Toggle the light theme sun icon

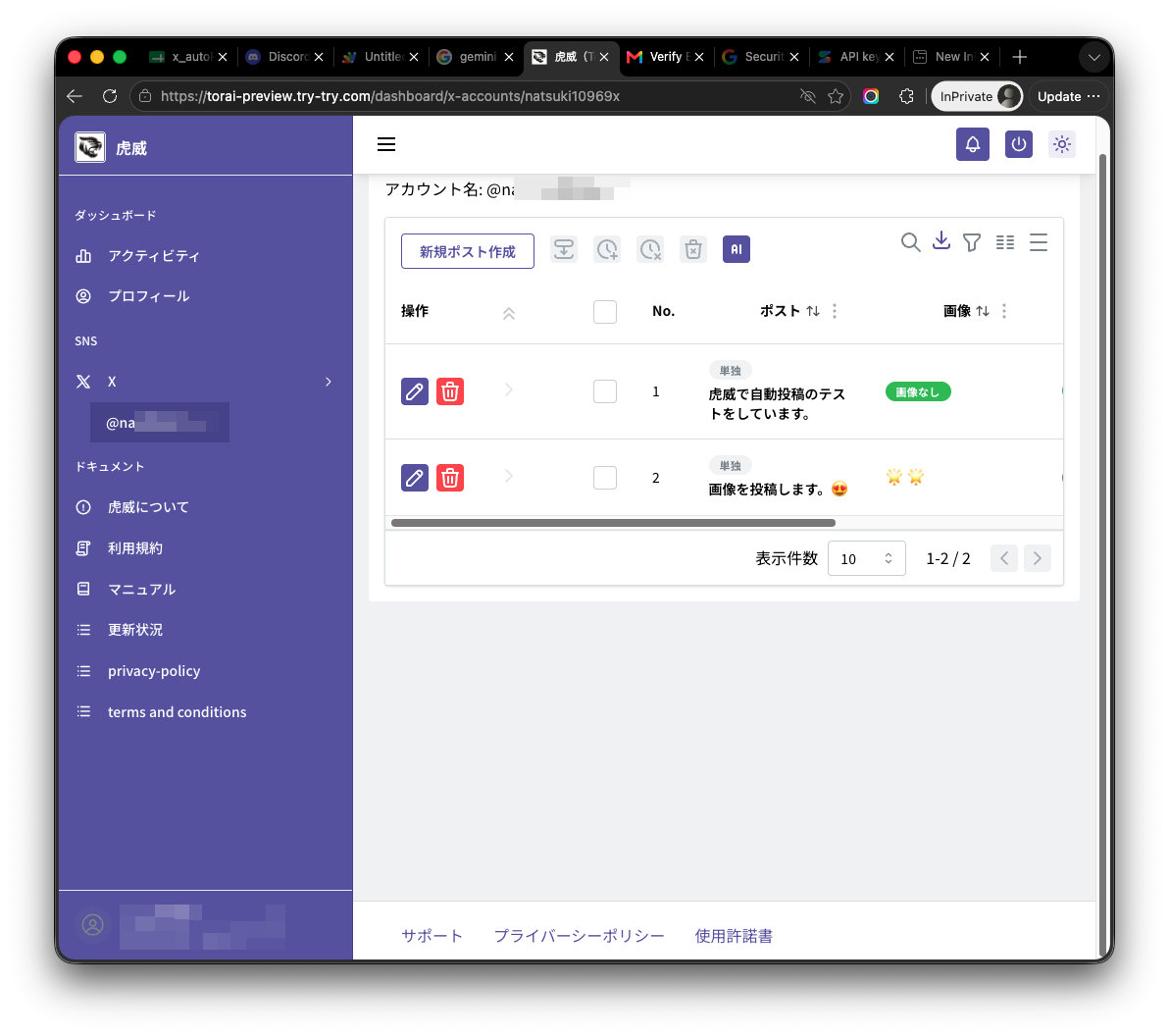coord(1062,144)
